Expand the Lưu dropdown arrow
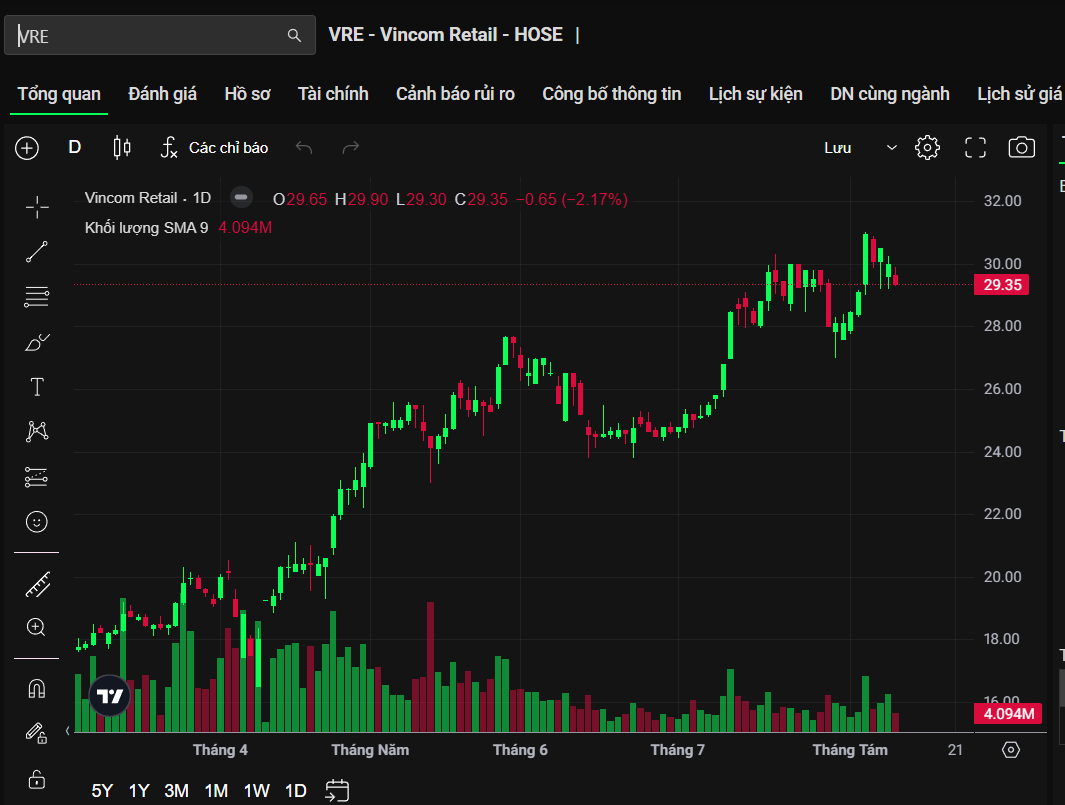The width and height of the screenshot is (1065, 805). coord(892,148)
